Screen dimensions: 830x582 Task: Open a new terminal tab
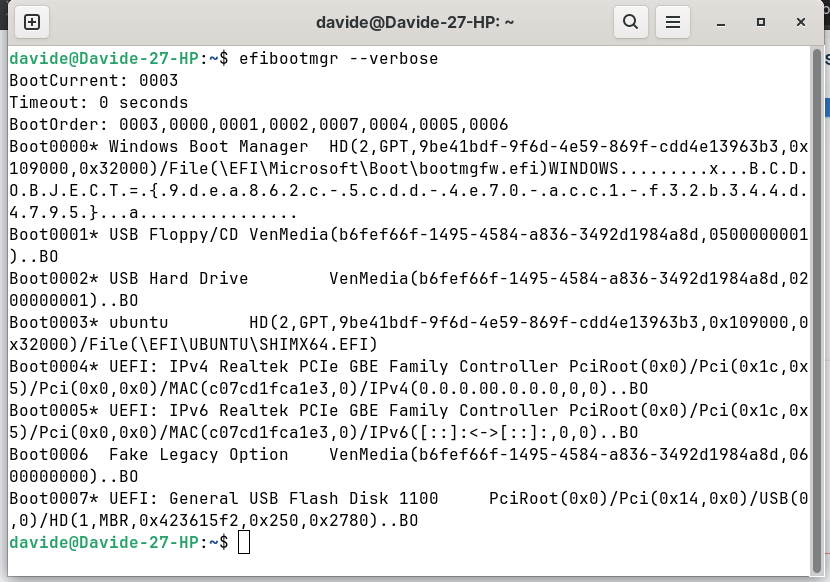[32, 22]
